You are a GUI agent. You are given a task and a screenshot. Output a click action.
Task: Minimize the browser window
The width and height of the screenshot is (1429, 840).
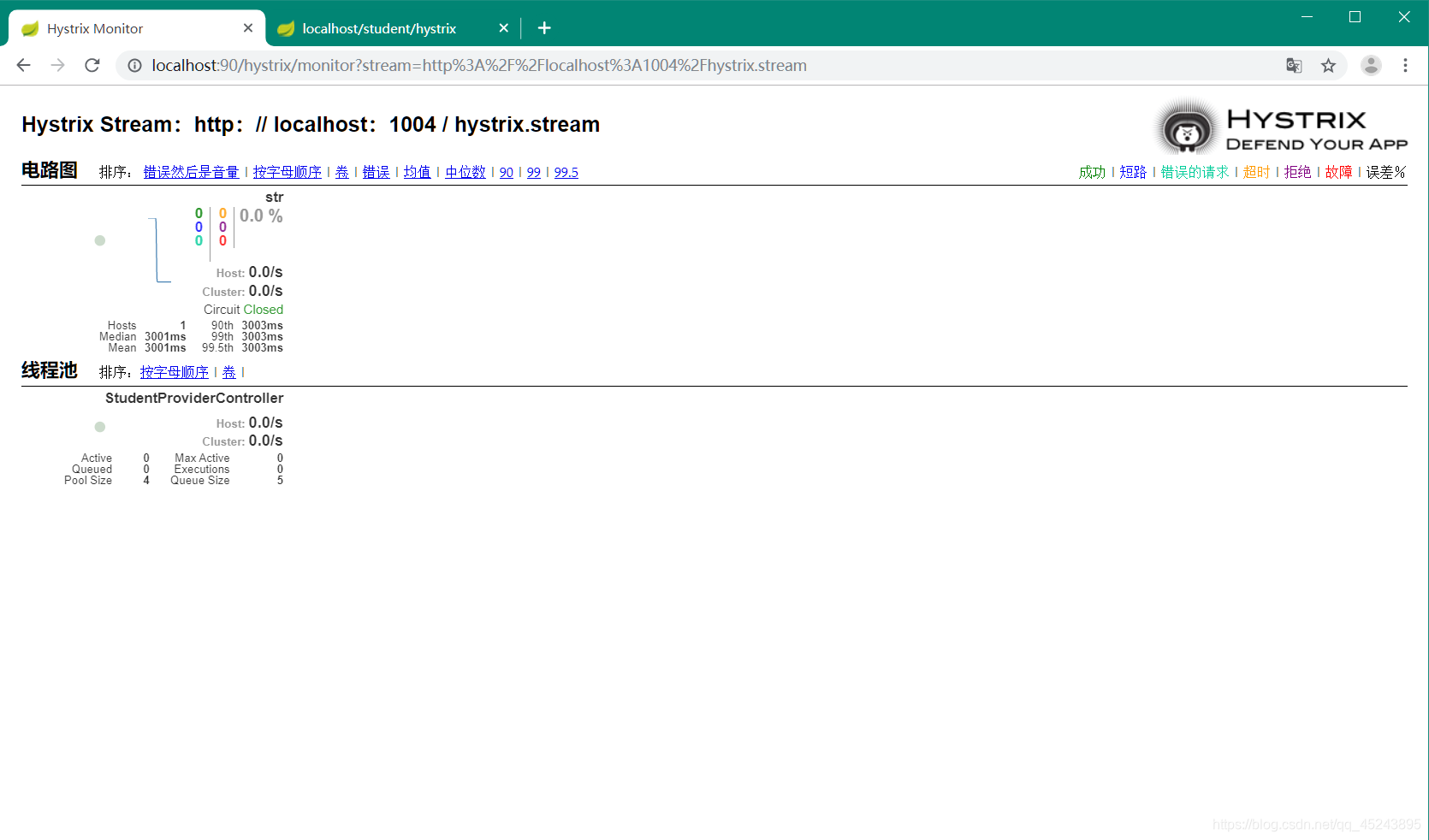(x=1307, y=17)
